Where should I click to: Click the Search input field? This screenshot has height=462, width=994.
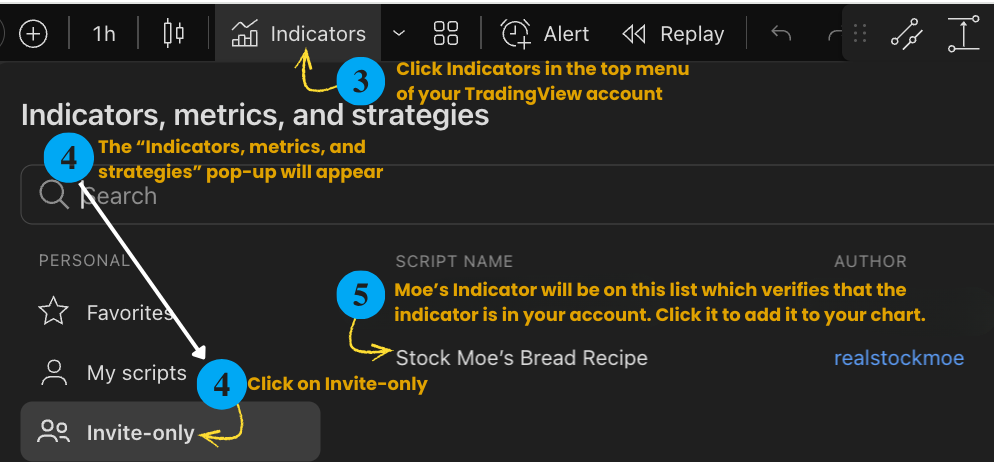coord(500,196)
